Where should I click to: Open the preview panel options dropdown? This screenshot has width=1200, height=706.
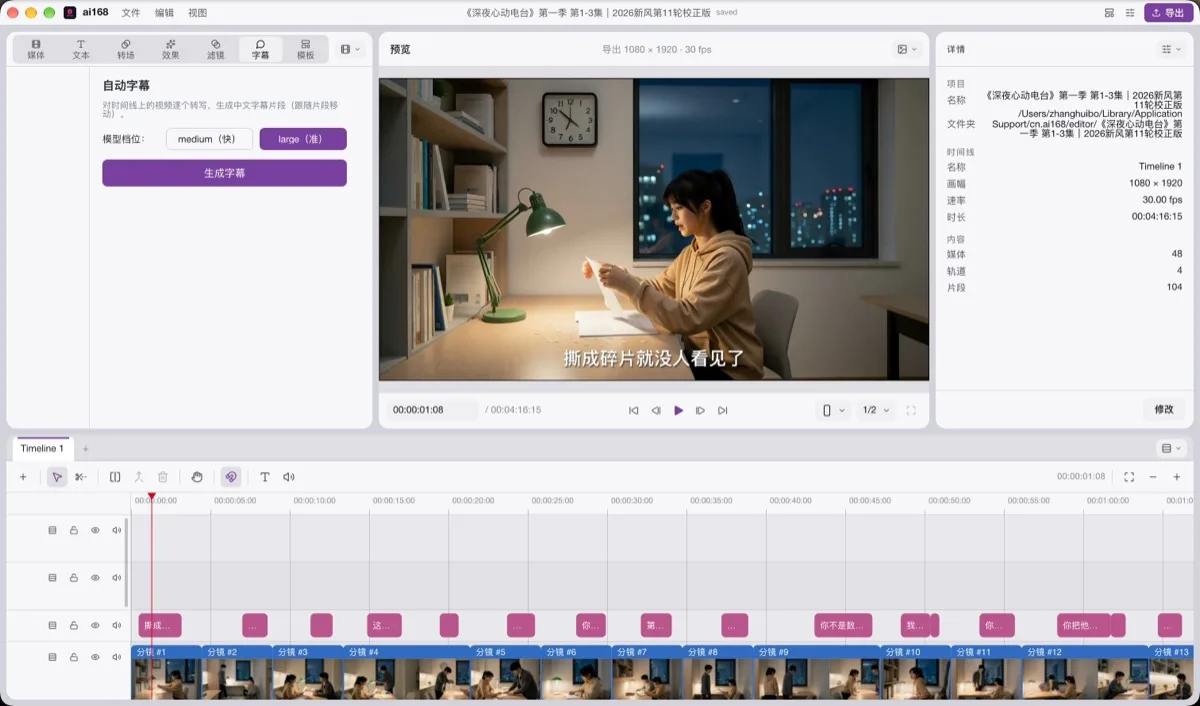907,49
